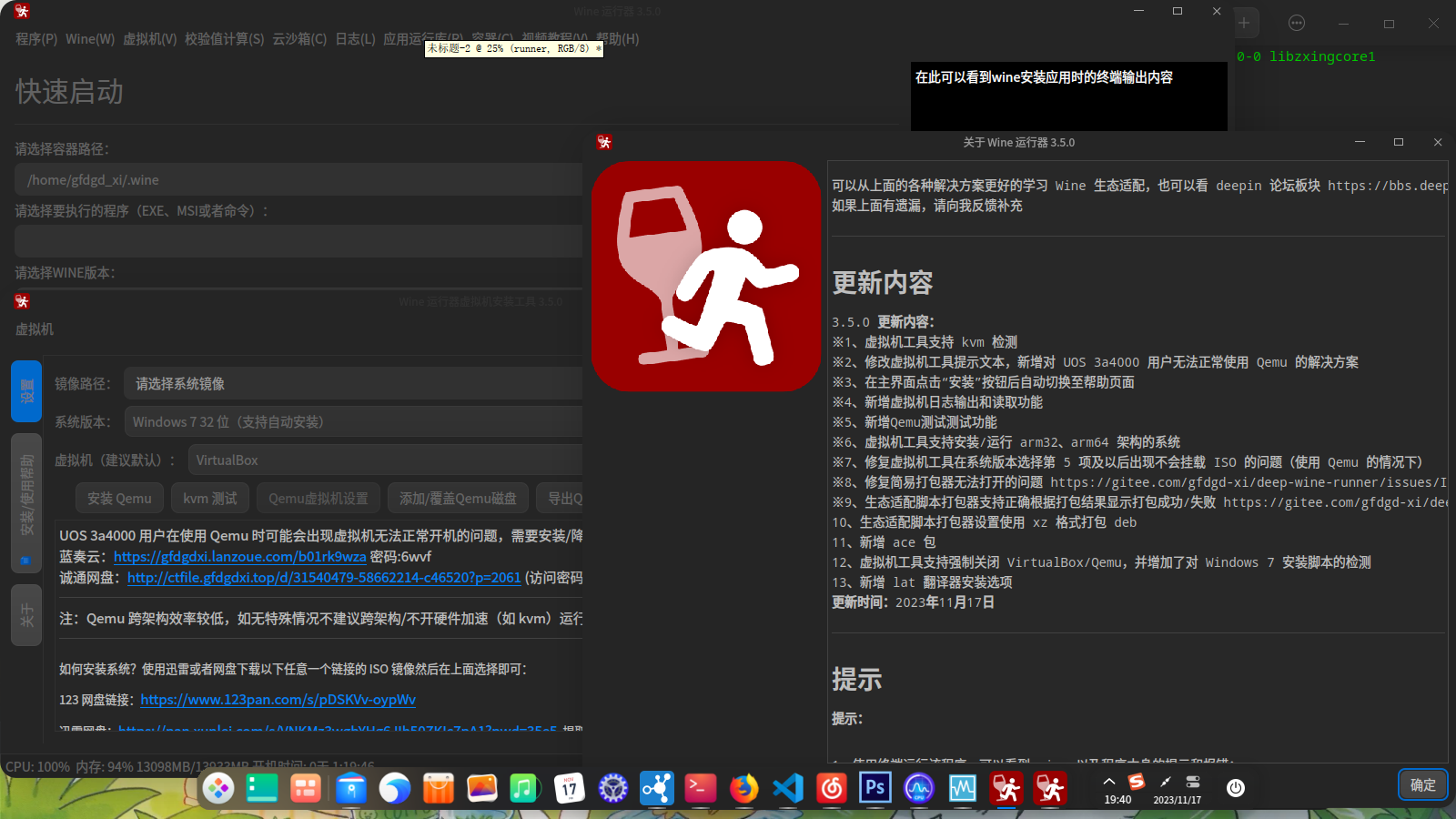Open the 帮助(H) menu
The image size is (1456, 819).
[x=618, y=39]
